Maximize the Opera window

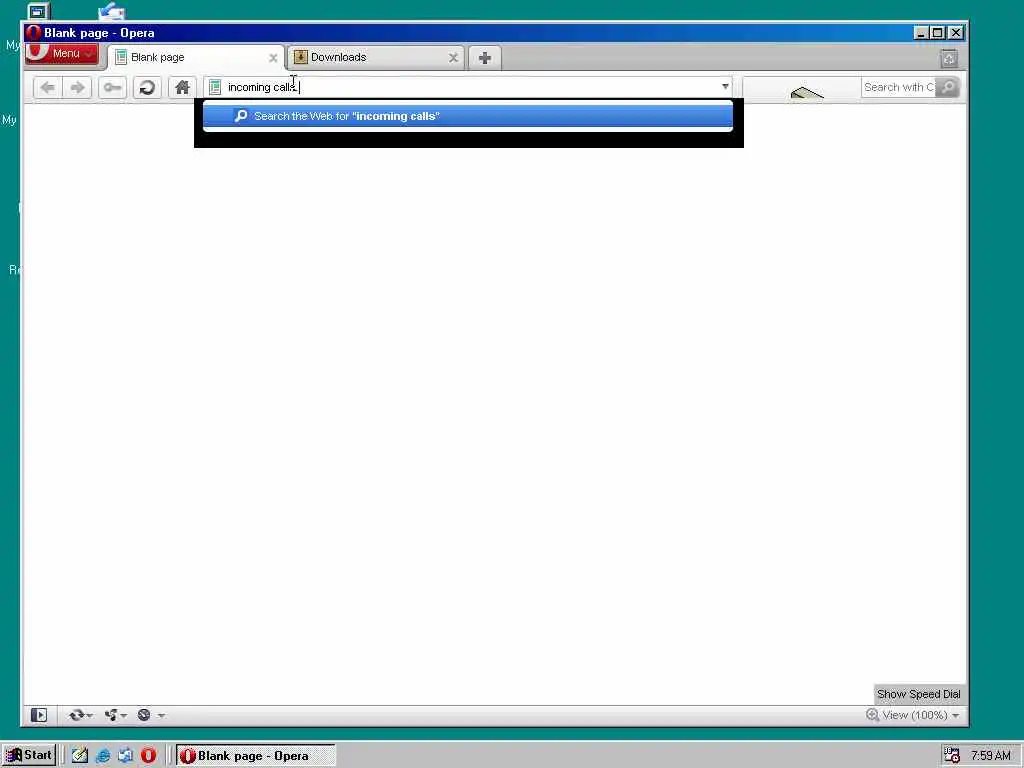click(x=938, y=33)
